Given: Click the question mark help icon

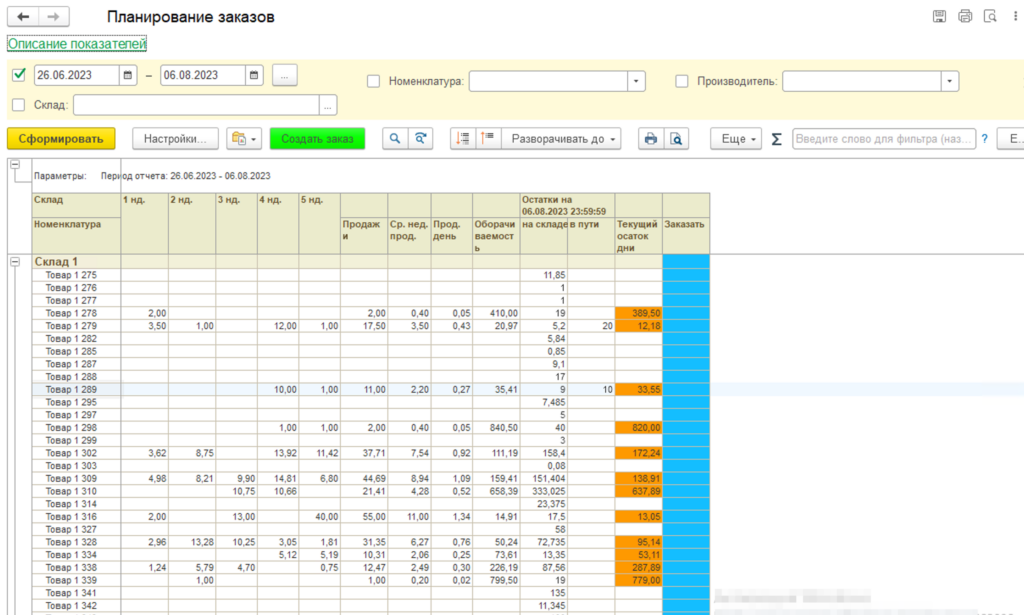Looking at the screenshot, I should pyautogui.click(x=984, y=138).
